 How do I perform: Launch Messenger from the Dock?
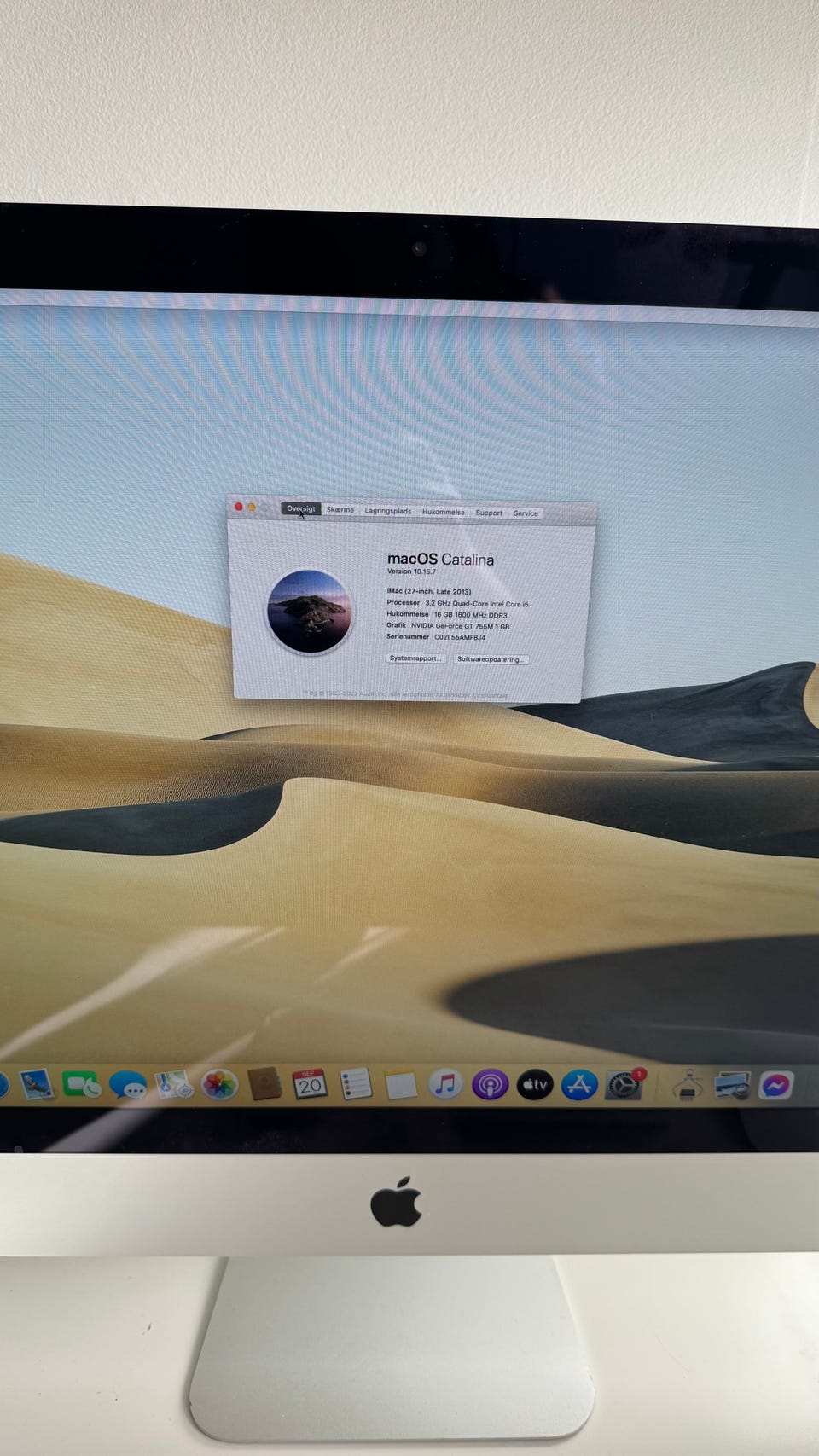(776, 1085)
